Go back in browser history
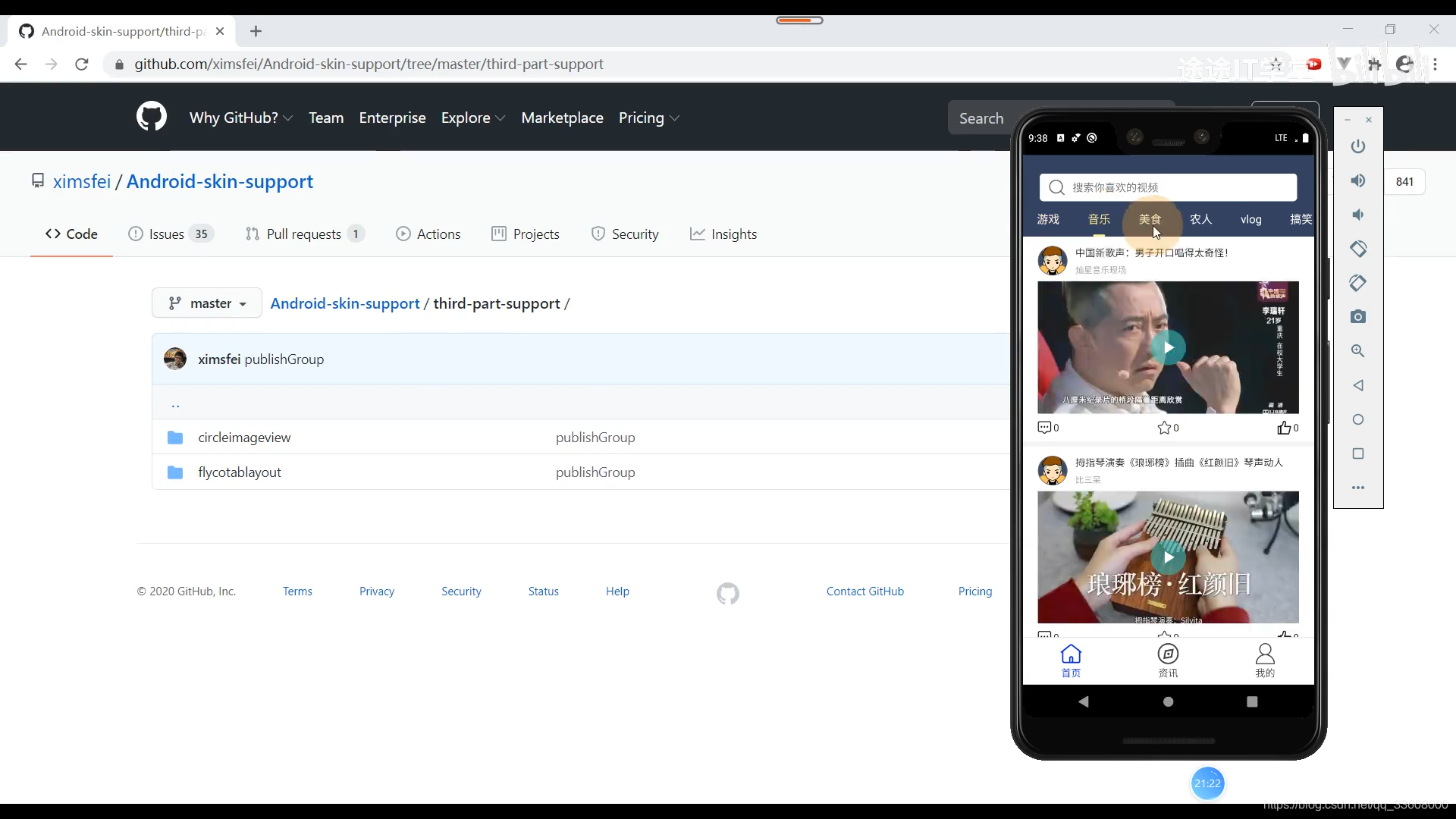This screenshot has height=819, width=1456. [x=20, y=64]
